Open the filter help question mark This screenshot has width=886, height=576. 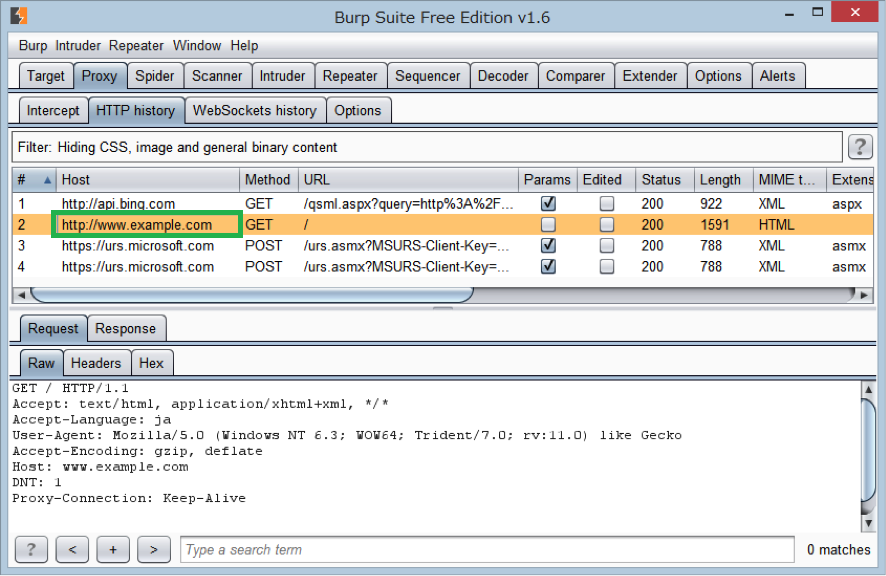click(860, 147)
